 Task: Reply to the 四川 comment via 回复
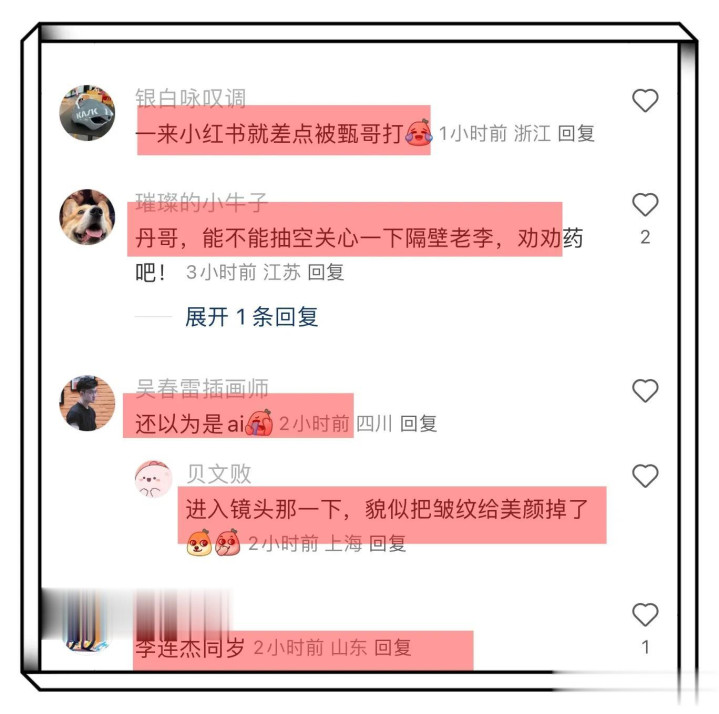(x=418, y=423)
